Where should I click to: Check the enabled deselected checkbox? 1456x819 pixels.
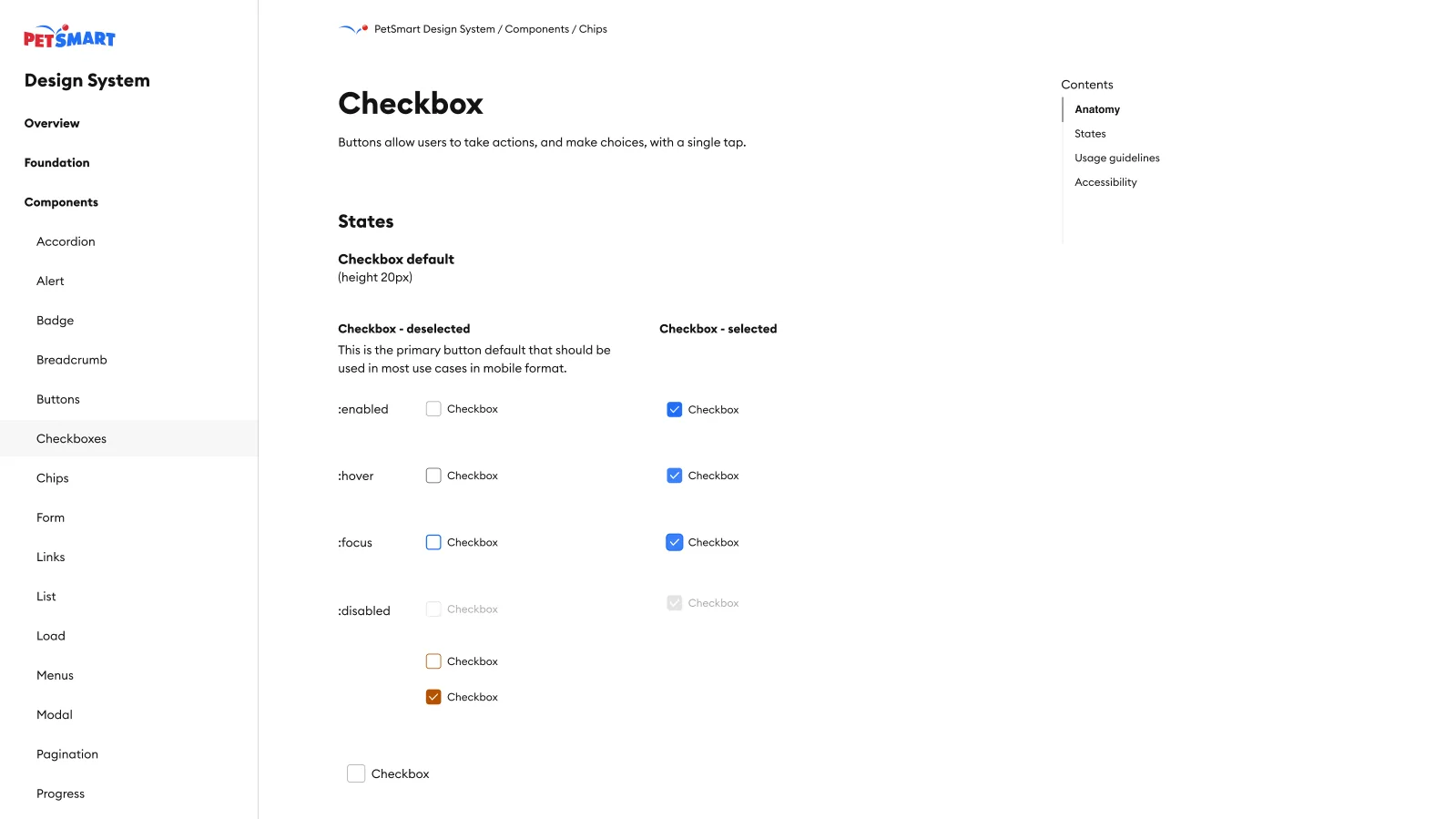pos(433,409)
